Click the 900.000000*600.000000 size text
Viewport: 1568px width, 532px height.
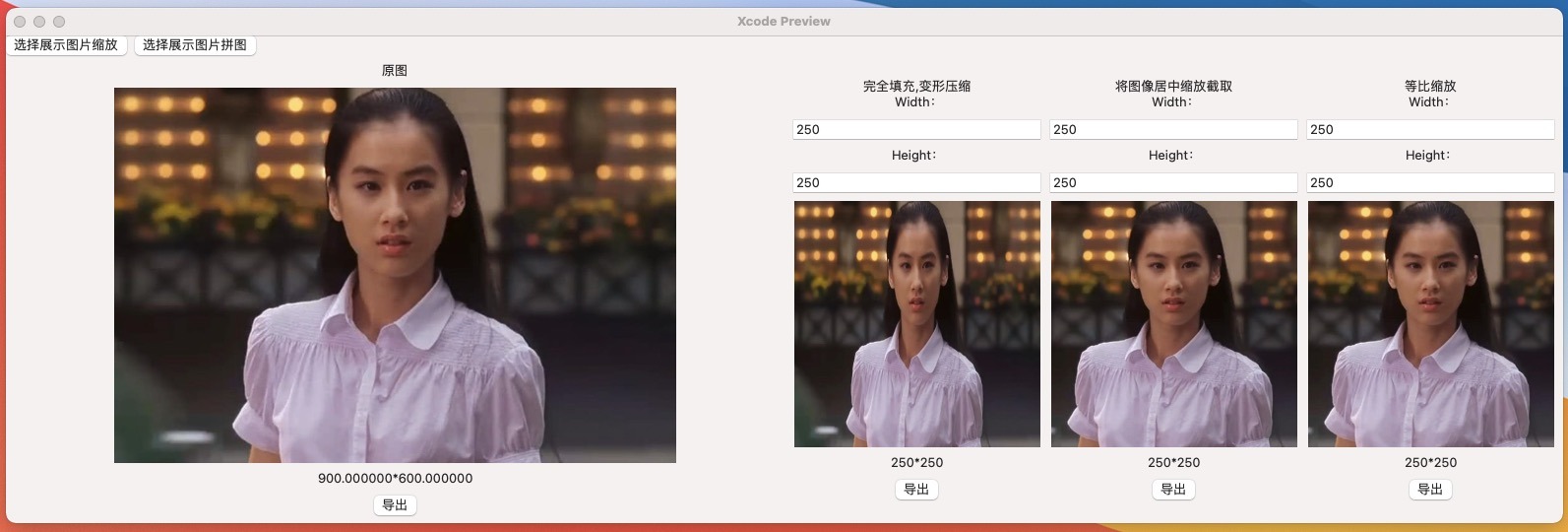(x=395, y=478)
